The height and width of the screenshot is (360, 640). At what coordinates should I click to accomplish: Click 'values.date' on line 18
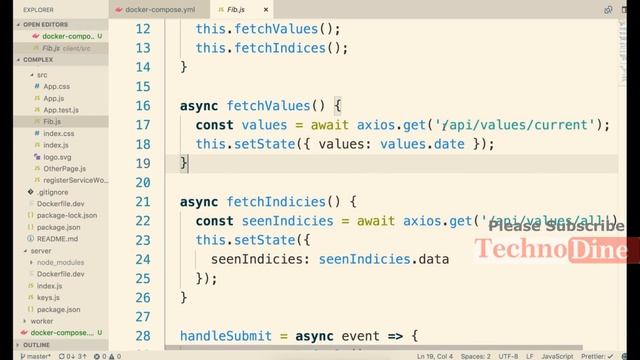422,144
